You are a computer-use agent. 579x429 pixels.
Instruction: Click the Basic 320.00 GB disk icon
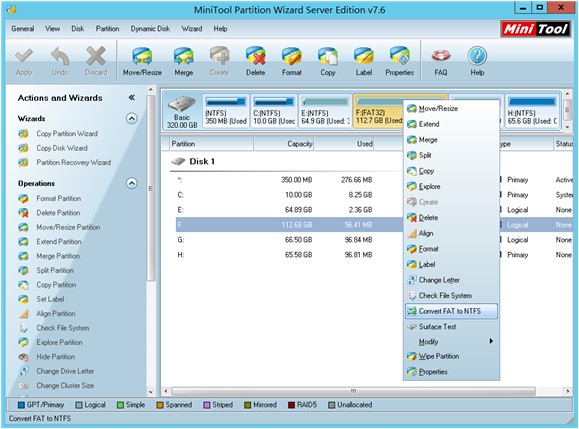point(182,111)
